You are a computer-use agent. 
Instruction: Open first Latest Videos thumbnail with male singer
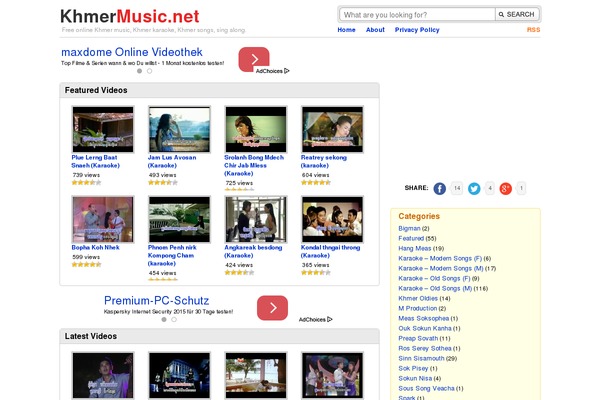103,375
